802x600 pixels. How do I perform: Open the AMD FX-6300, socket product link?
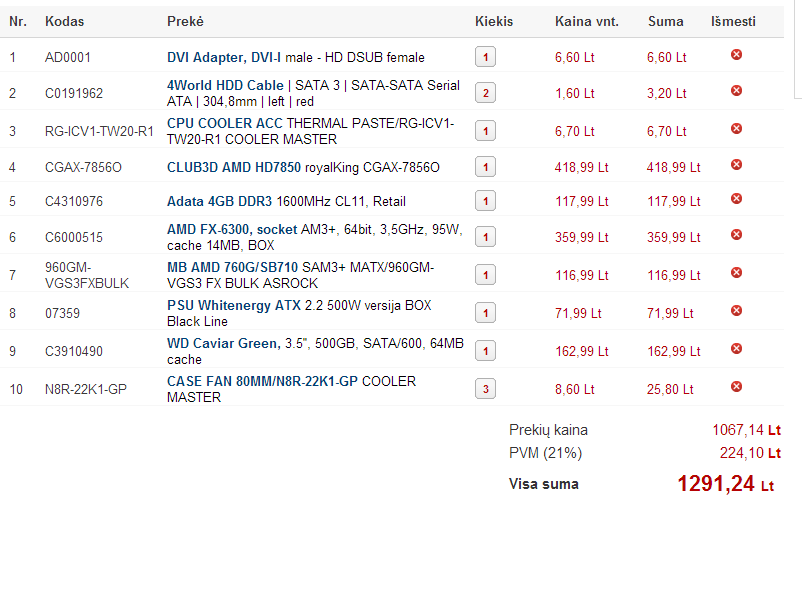[232, 229]
